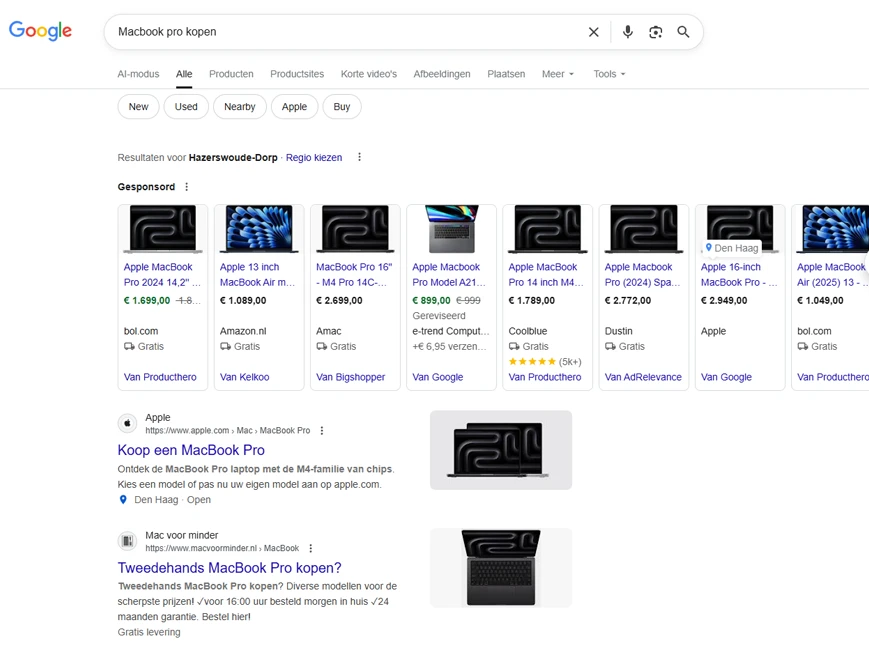
Task: Open options dots beside apple.com URL
Action: pos(322,430)
